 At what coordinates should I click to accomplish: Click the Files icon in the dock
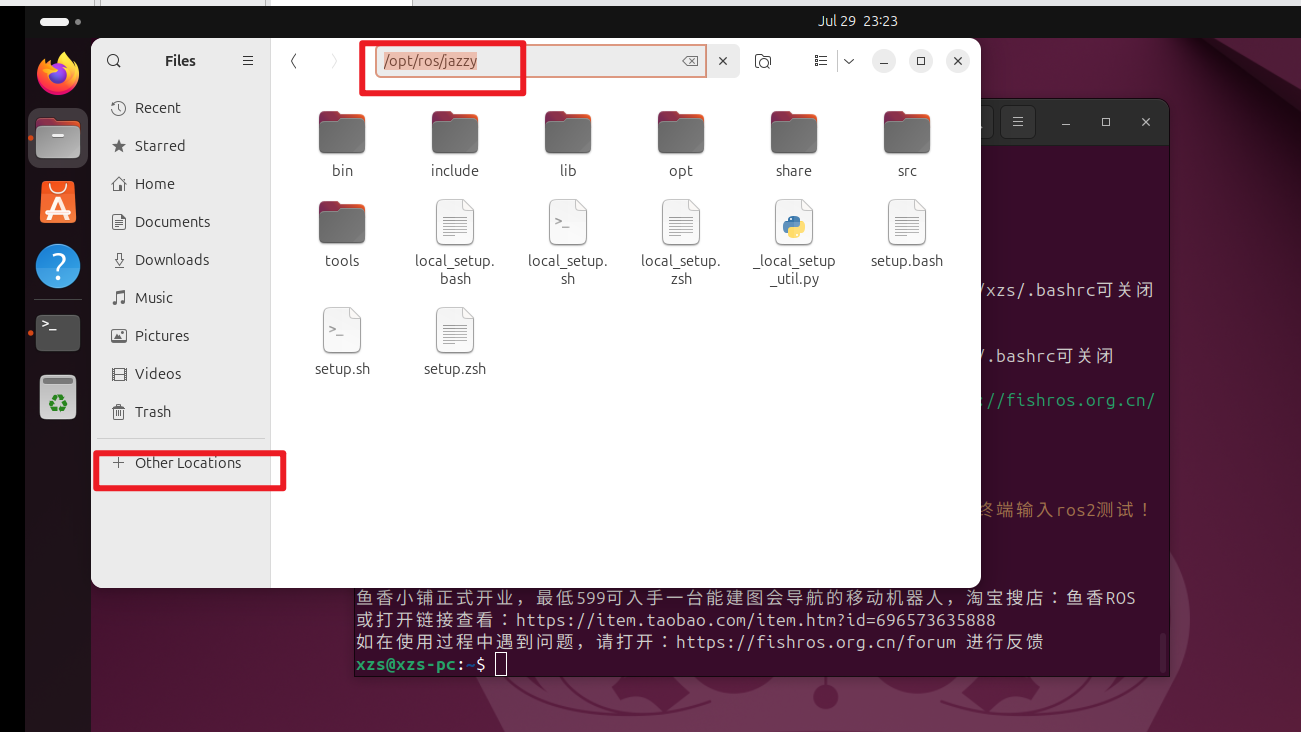click(x=58, y=138)
